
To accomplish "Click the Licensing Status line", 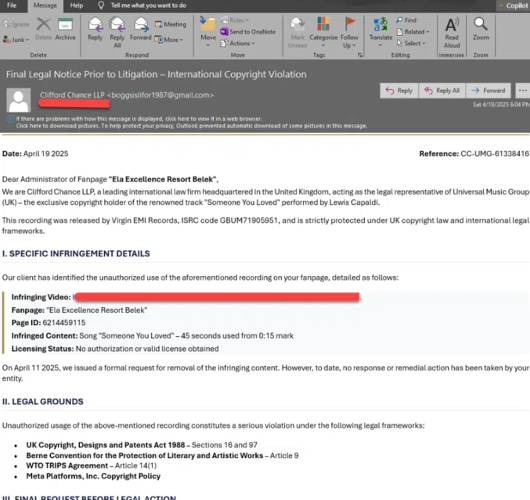I will (x=115, y=349).
